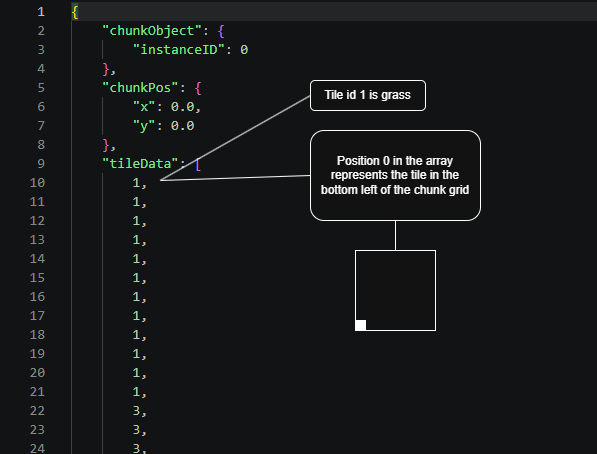The image size is (597, 454).
Task: Click the tile value 1 on line 21
Action: (x=136, y=392)
